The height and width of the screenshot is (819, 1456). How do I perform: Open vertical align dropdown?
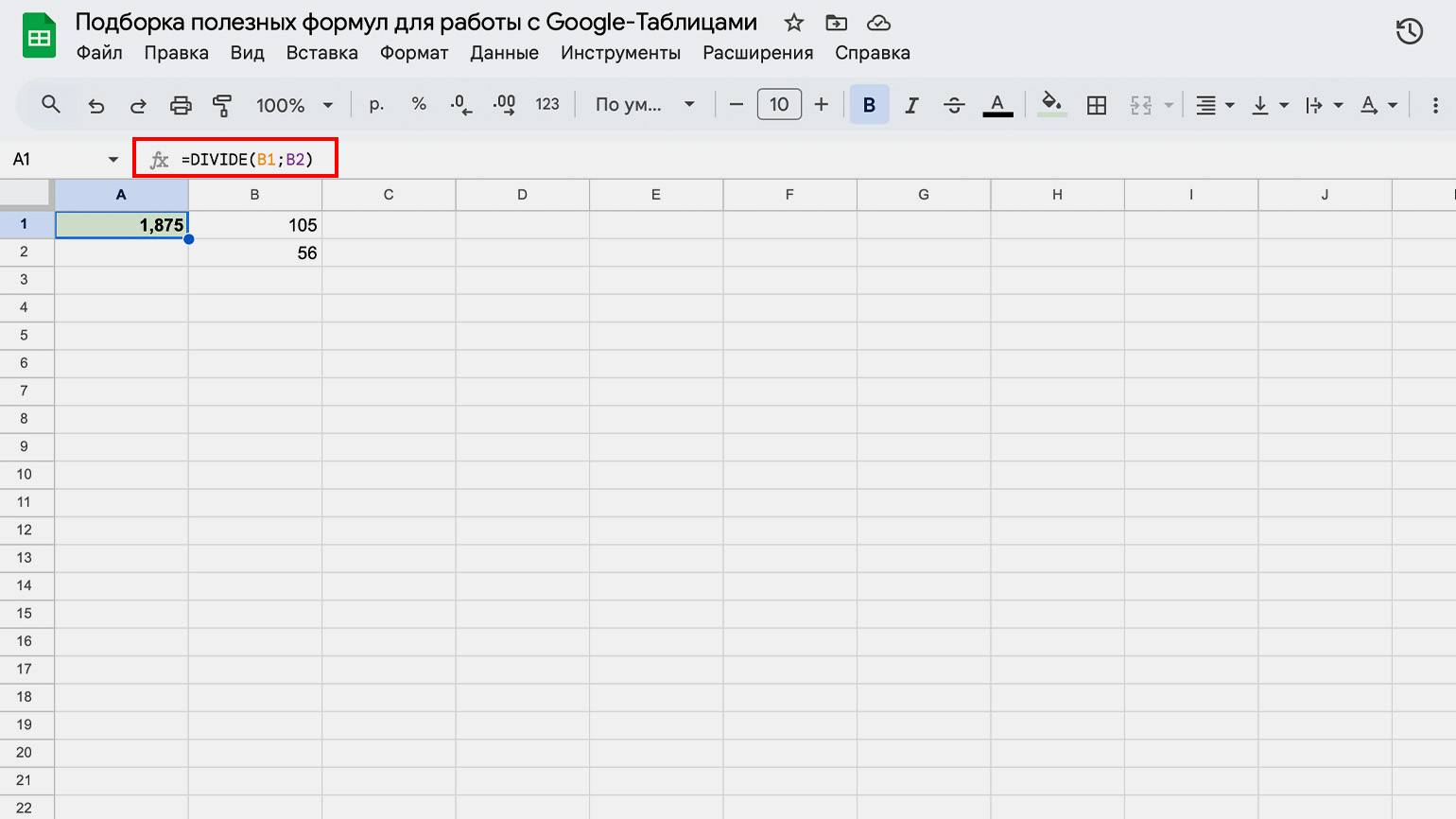(x=1270, y=105)
